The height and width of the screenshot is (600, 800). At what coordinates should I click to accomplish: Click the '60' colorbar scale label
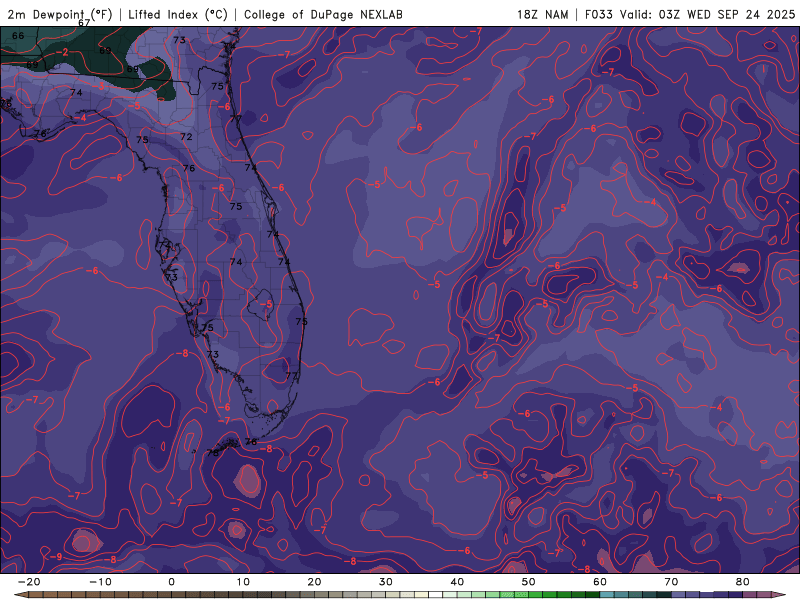[x=600, y=582]
